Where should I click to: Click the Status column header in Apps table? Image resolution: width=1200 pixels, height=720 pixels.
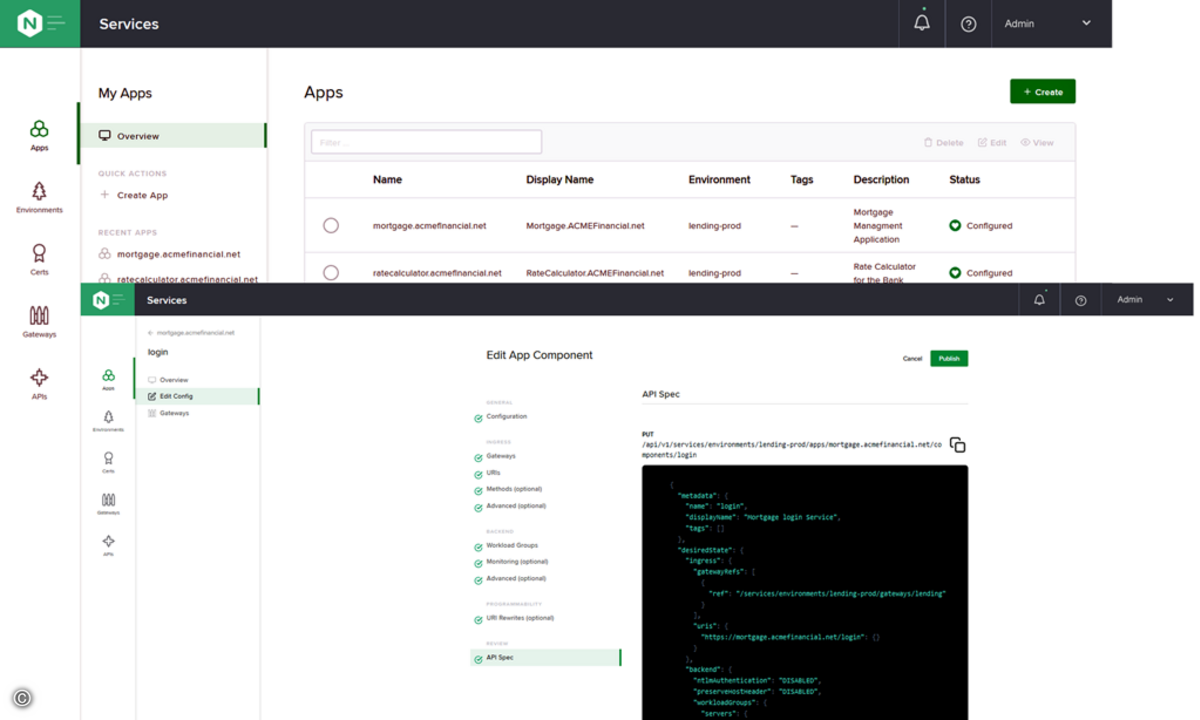pyautogui.click(x=964, y=180)
